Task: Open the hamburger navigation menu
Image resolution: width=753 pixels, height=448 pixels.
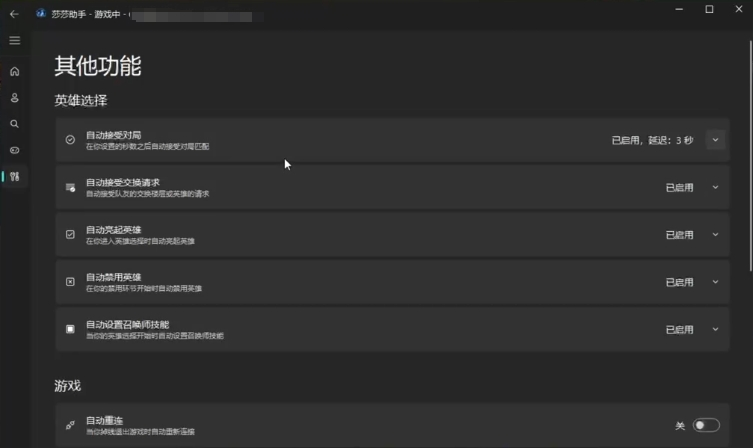Action: click(14, 40)
